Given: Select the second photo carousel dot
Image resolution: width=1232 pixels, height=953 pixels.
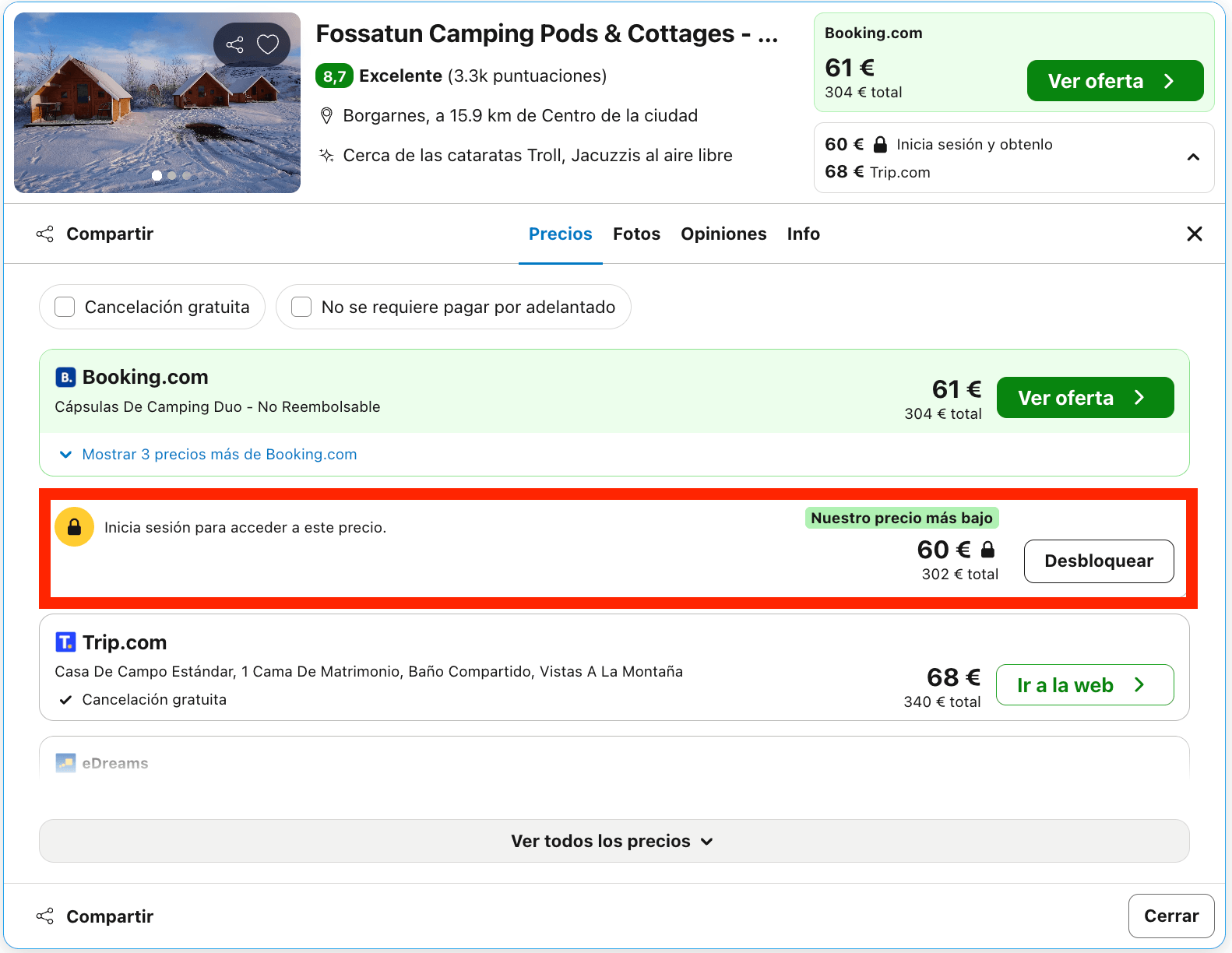Looking at the screenshot, I should coord(172,175).
